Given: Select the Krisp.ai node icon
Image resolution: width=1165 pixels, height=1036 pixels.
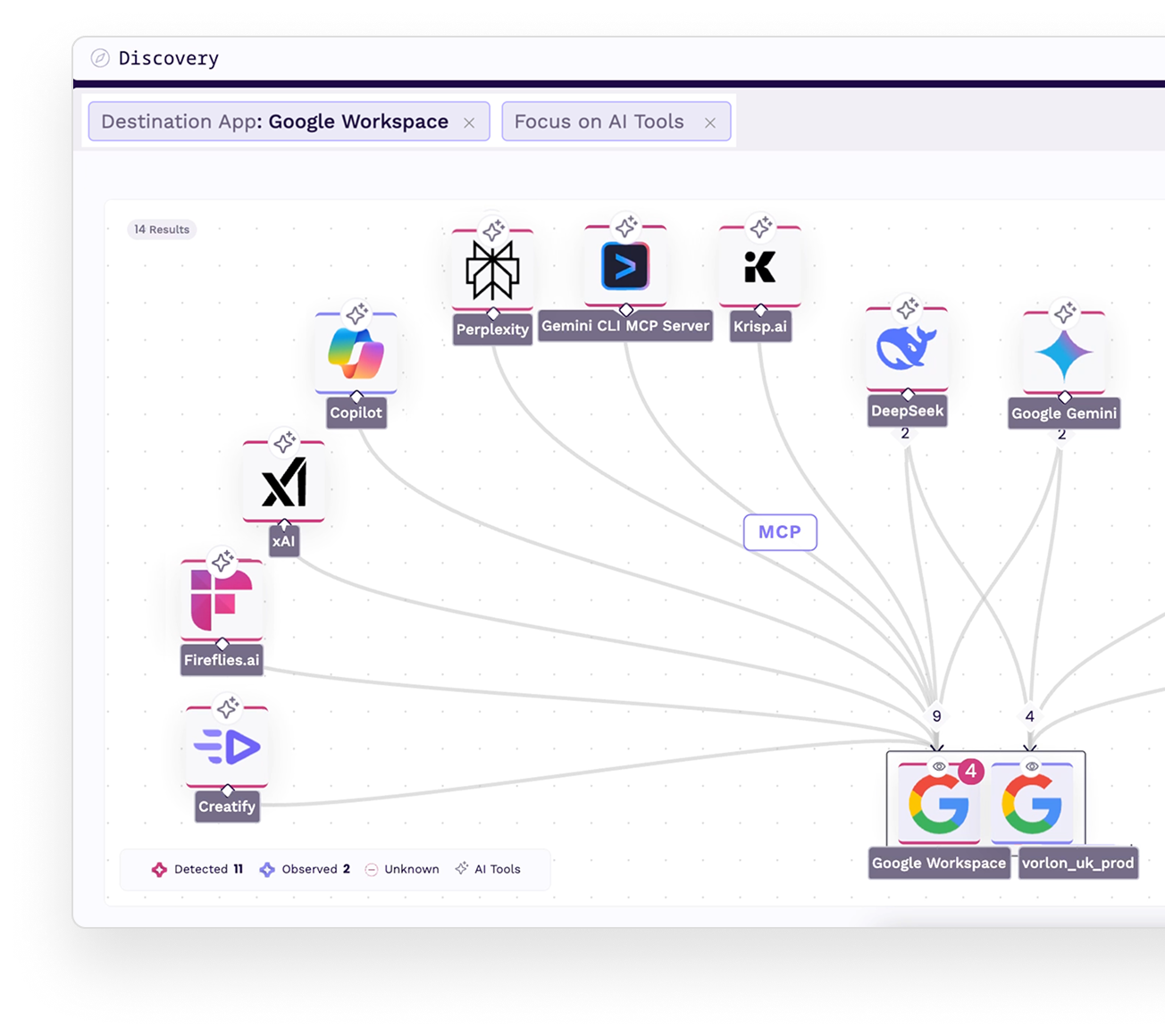Looking at the screenshot, I should [760, 266].
